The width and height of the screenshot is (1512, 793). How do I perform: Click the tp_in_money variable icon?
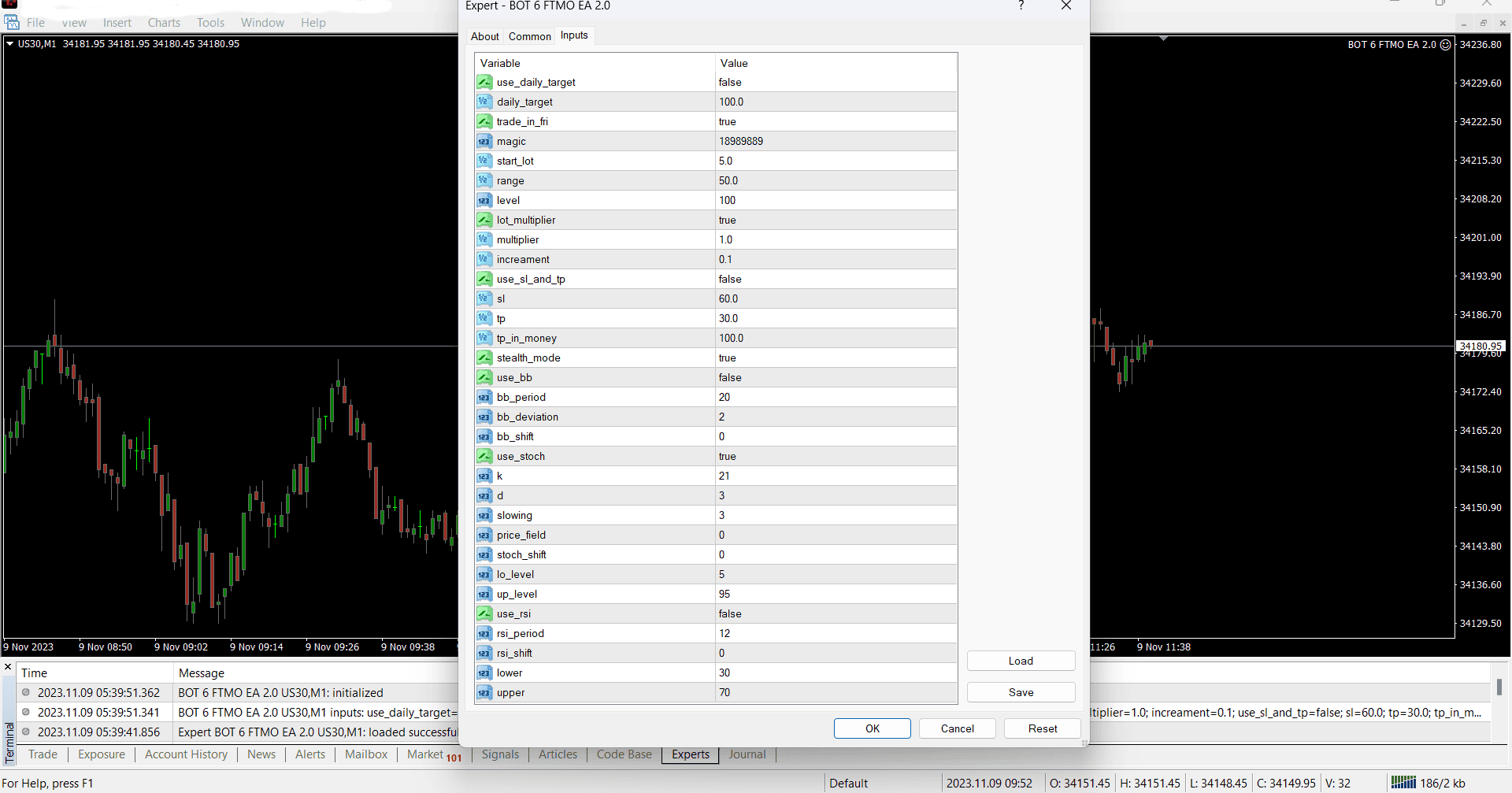(x=484, y=338)
